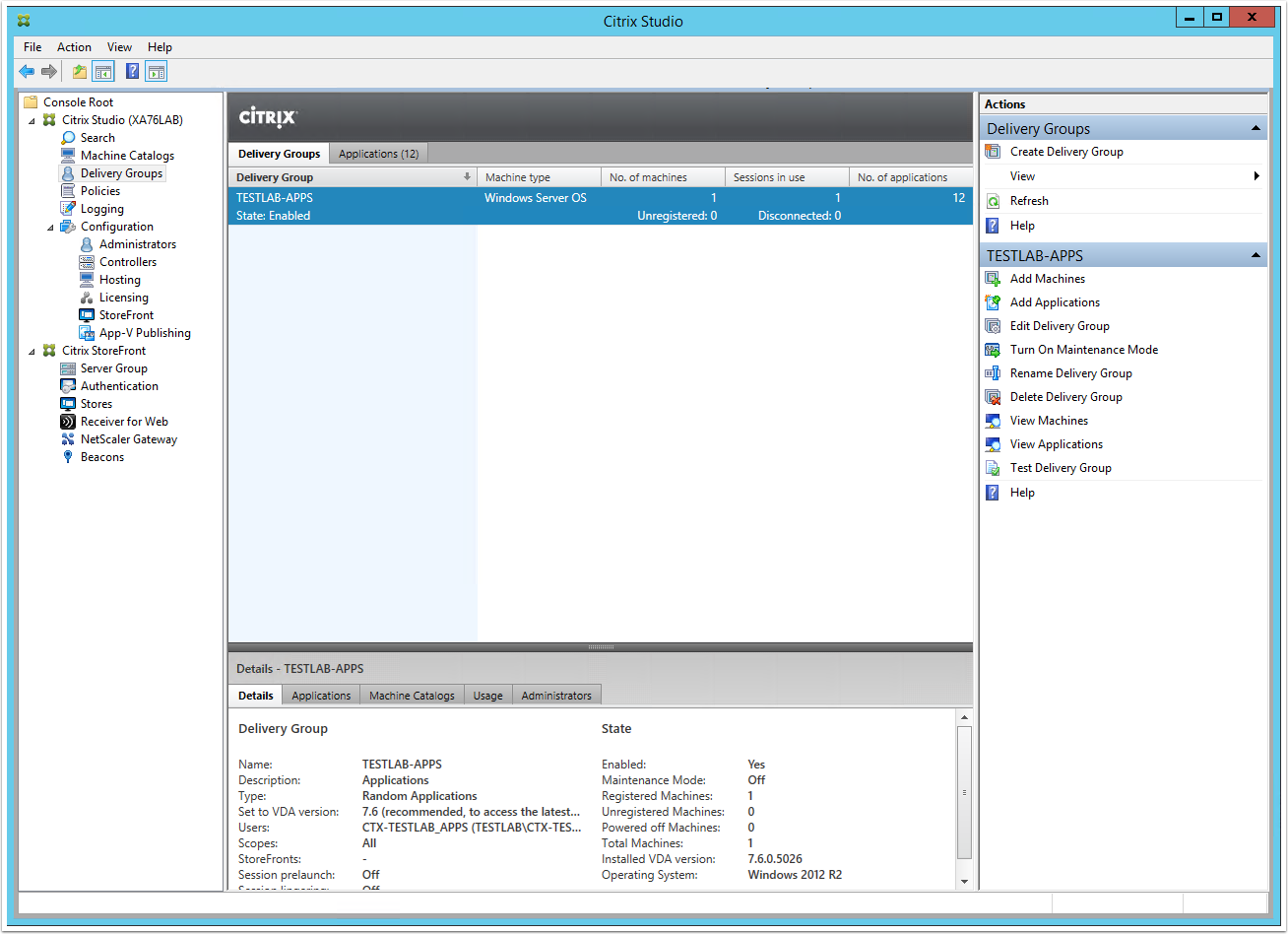Open the Authentication node

click(x=119, y=386)
